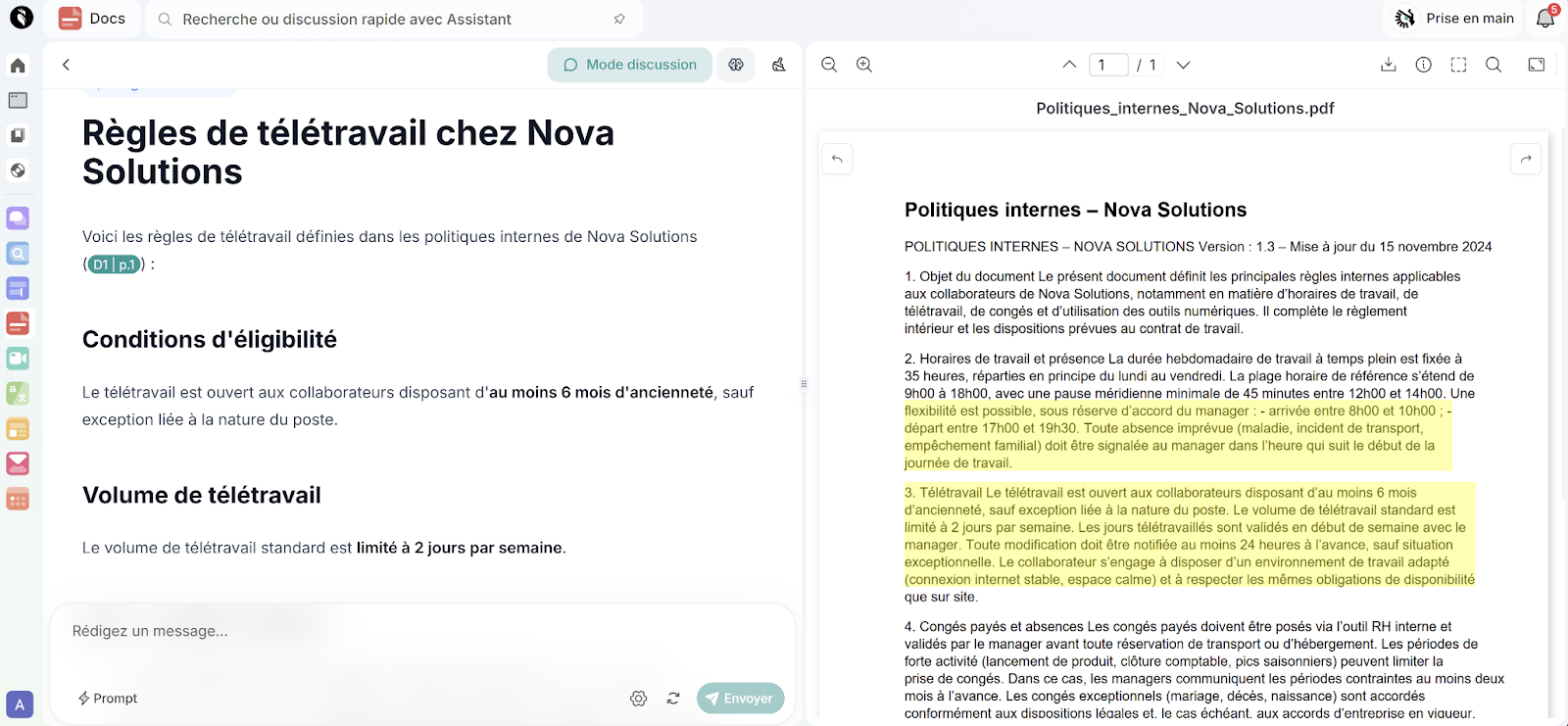Open the orange table layout app icon
This screenshot has height=726, width=1568.
pos(18,429)
